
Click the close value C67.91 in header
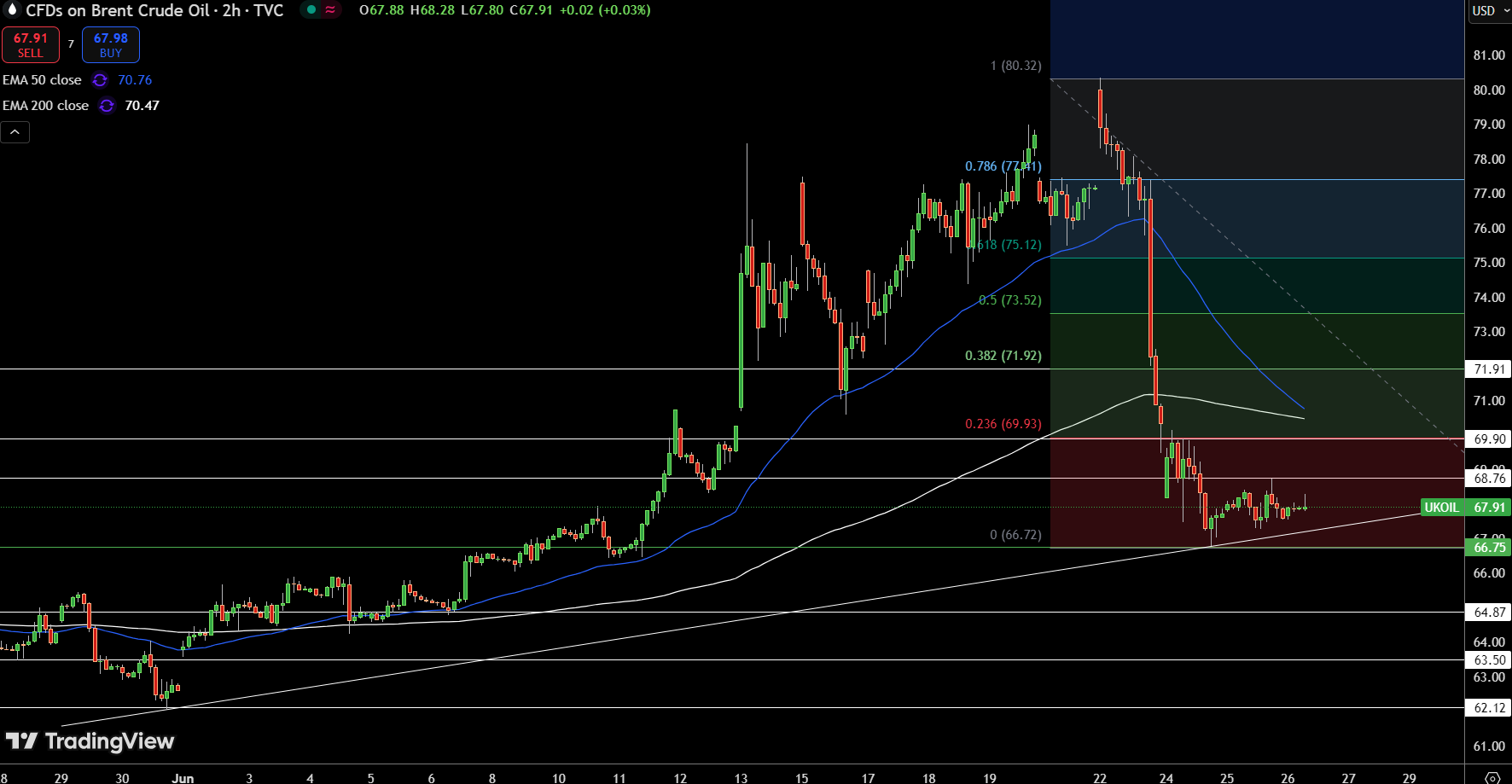click(531, 10)
